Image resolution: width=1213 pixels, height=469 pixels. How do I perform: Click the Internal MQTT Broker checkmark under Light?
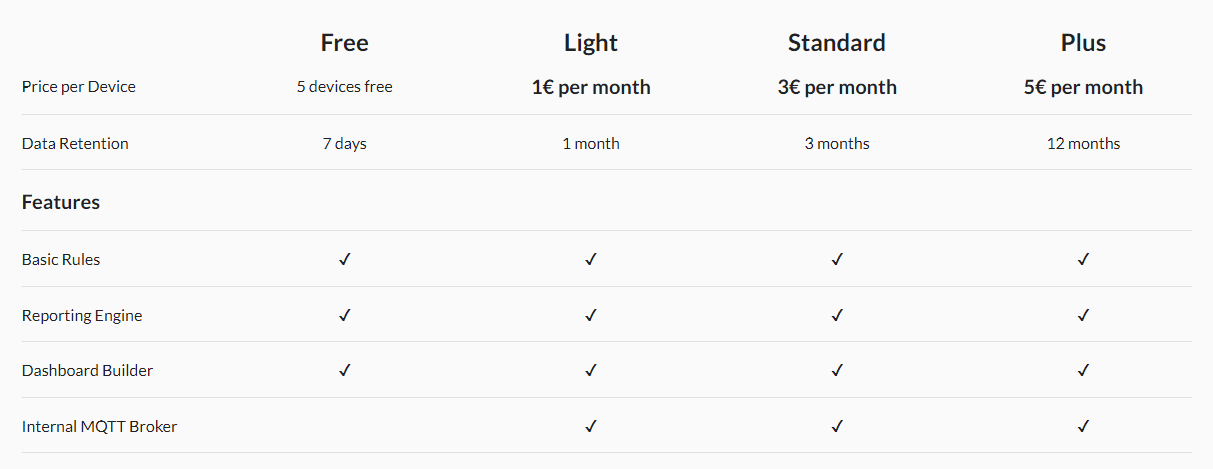(591, 426)
